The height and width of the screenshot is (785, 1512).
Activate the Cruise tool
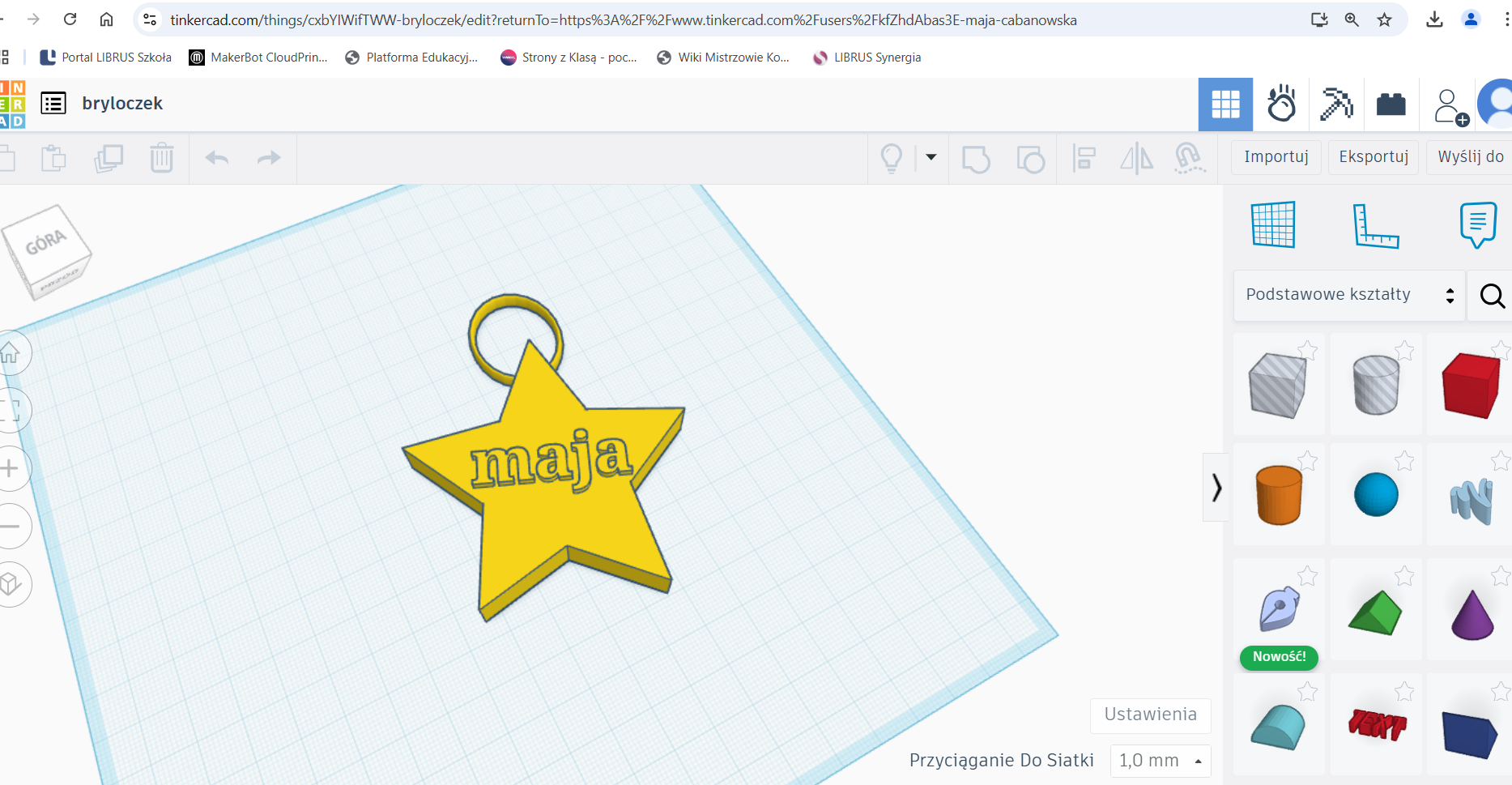1189,158
